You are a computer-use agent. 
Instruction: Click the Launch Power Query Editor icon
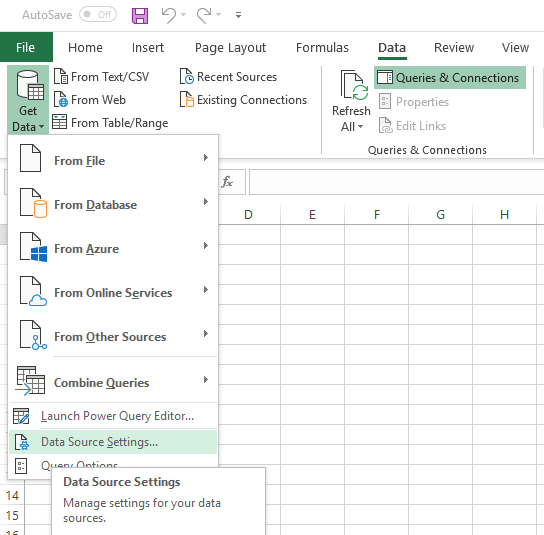(21, 416)
